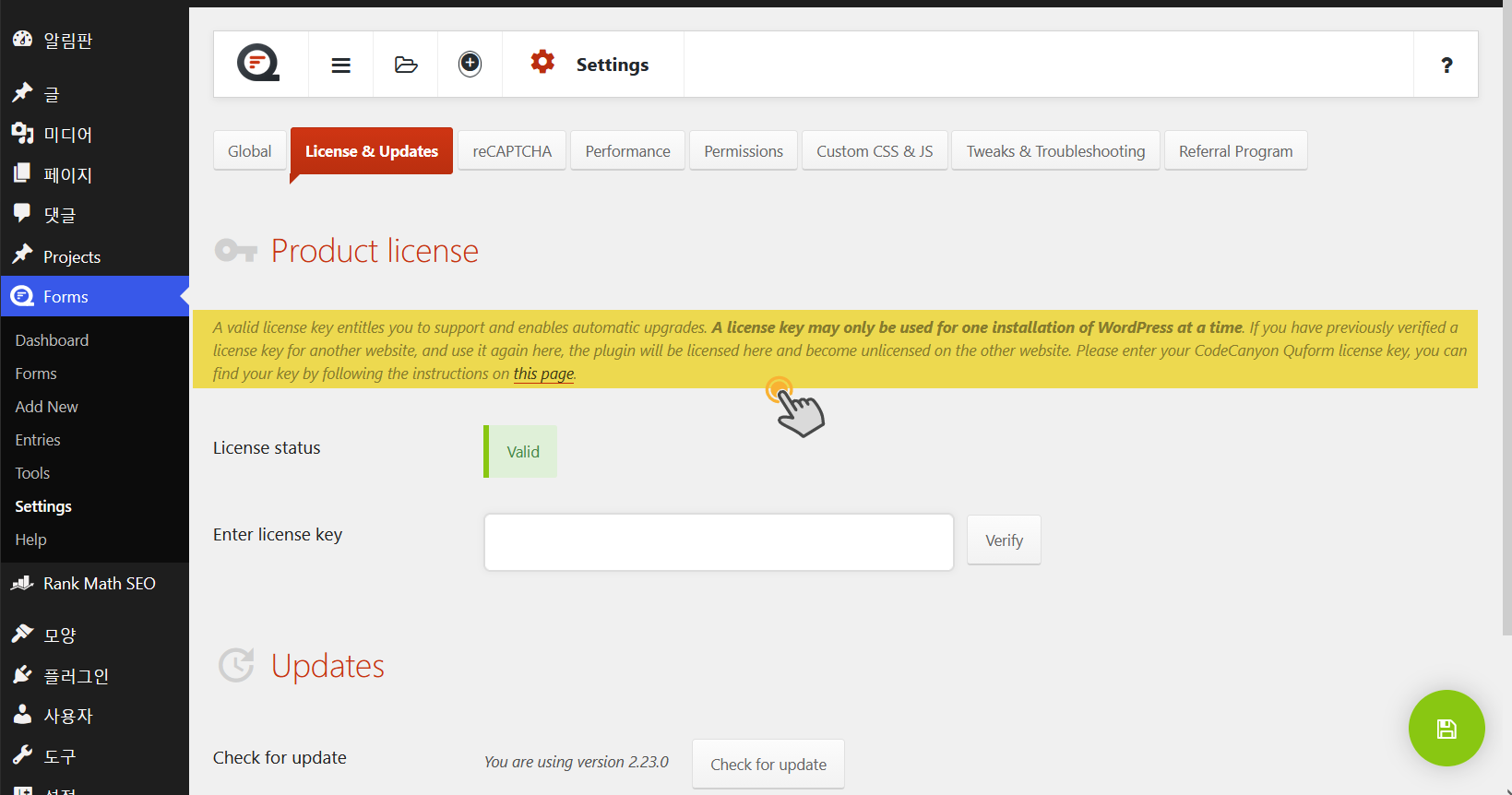Image resolution: width=1512 pixels, height=795 pixels.
Task: Select Forms in the WordPress sidebar
Action: pos(94,296)
